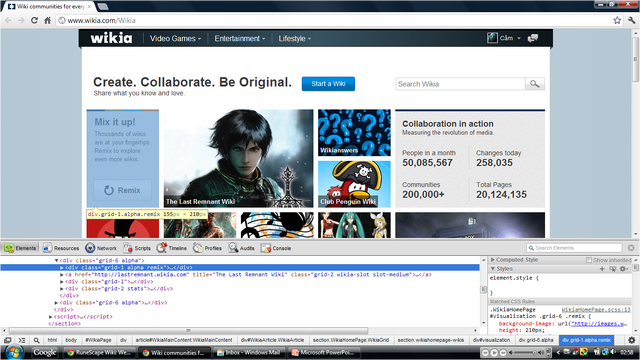Open DevTools settings gear

point(631,340)
